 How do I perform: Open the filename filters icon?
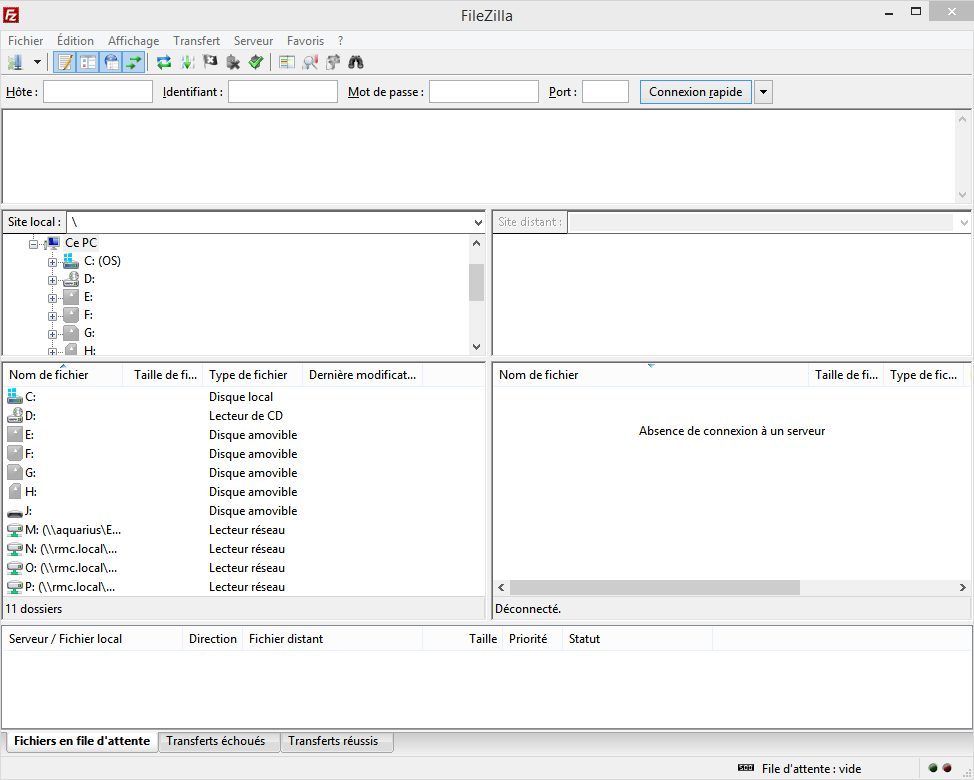tap(287, 62)
